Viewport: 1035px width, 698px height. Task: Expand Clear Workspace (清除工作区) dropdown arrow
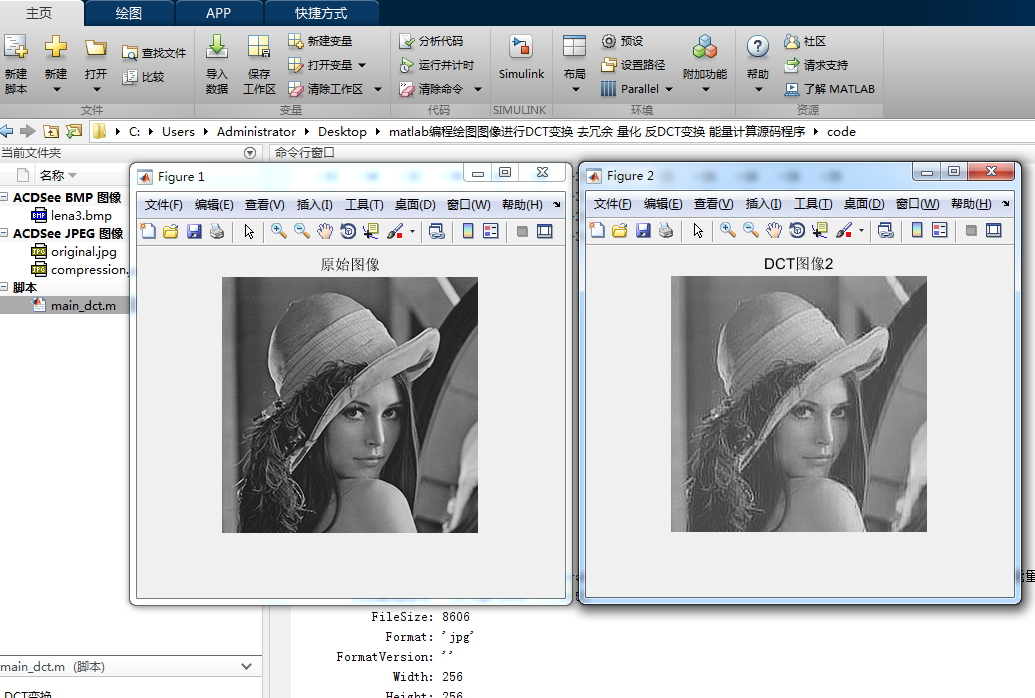pos(378,89)
